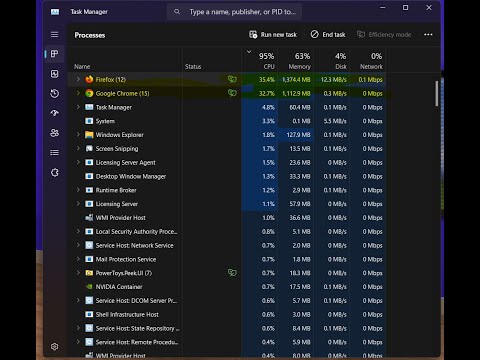Open the three-dot more options menu
The height and width of the screenshot is (360, 480).
pos(428,35)
